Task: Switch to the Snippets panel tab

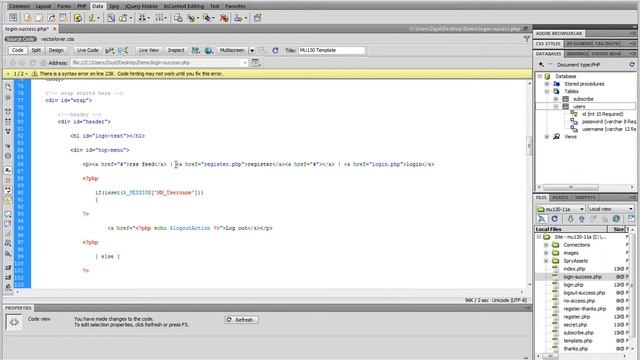Action: [x=585, y=198]
